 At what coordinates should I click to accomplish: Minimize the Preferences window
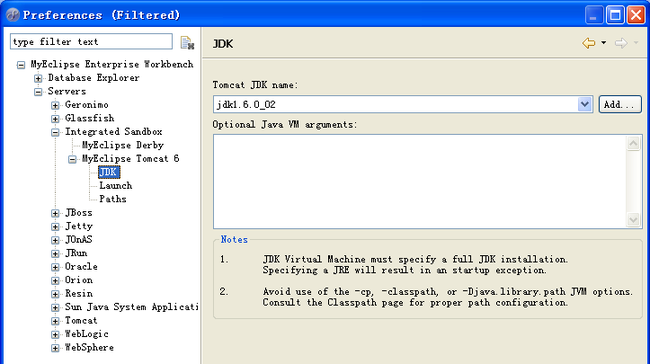[594, 15]
